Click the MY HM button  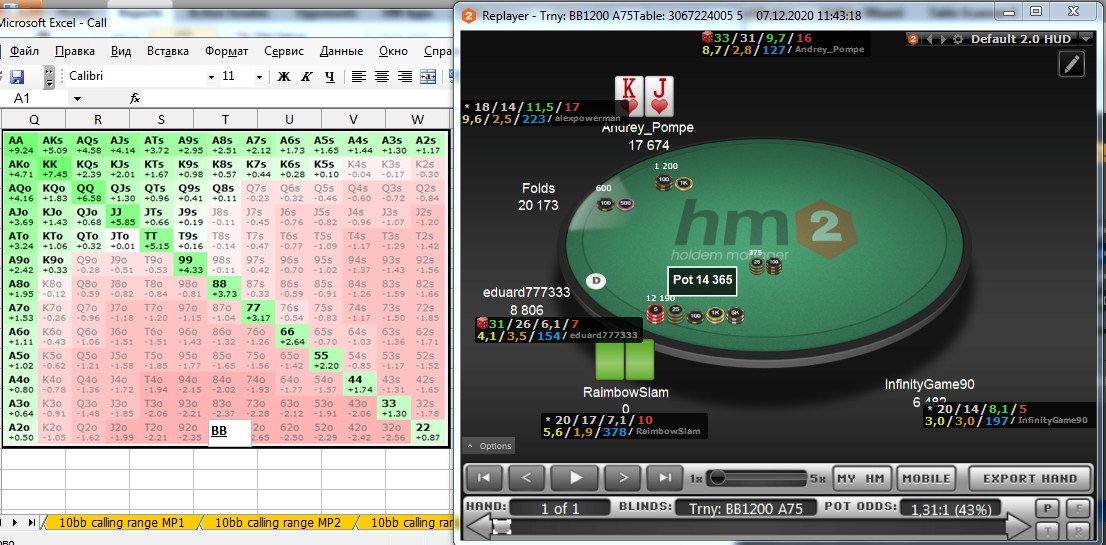point(861,478)
